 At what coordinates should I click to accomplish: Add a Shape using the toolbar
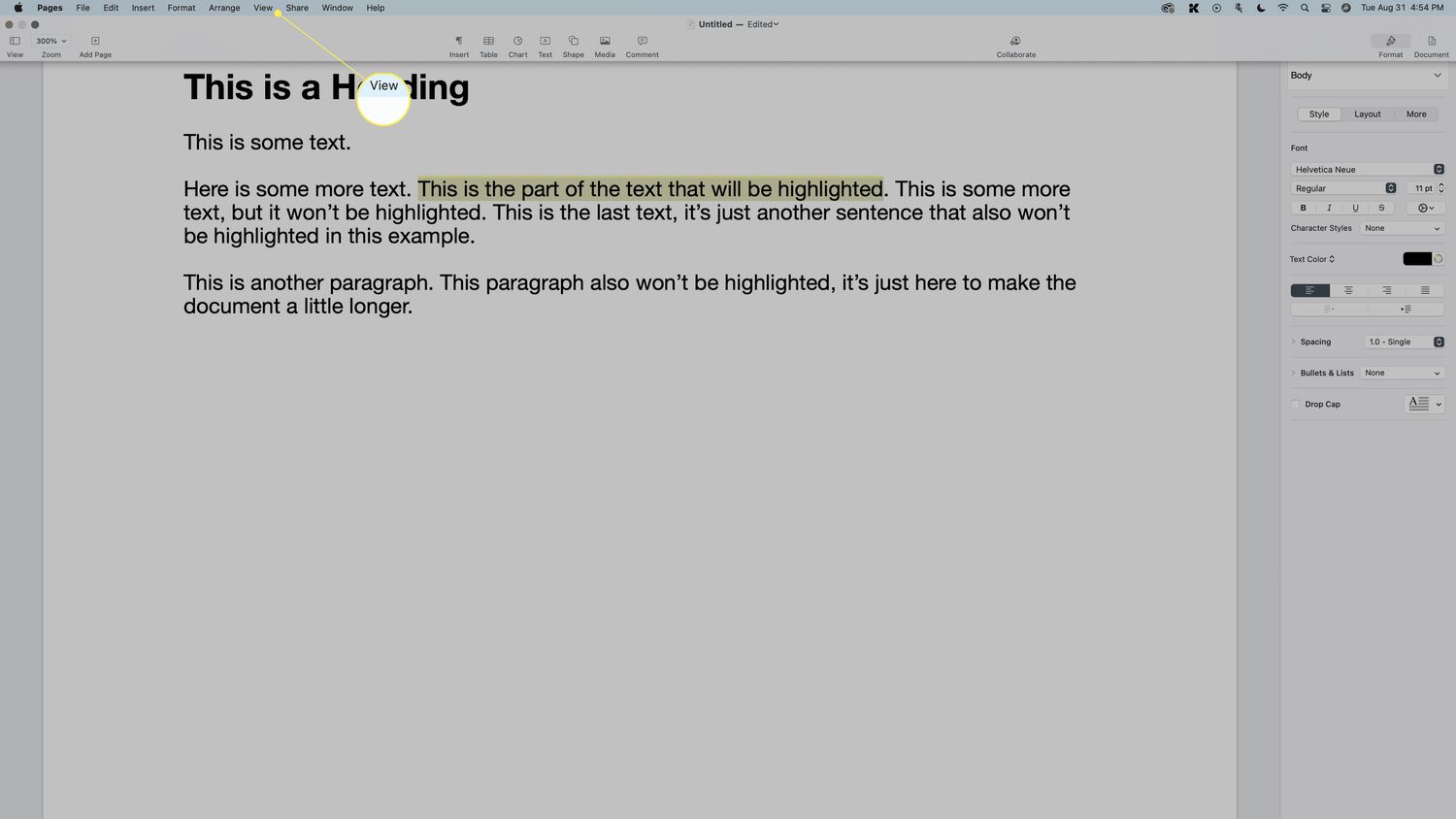pos(573,42)
